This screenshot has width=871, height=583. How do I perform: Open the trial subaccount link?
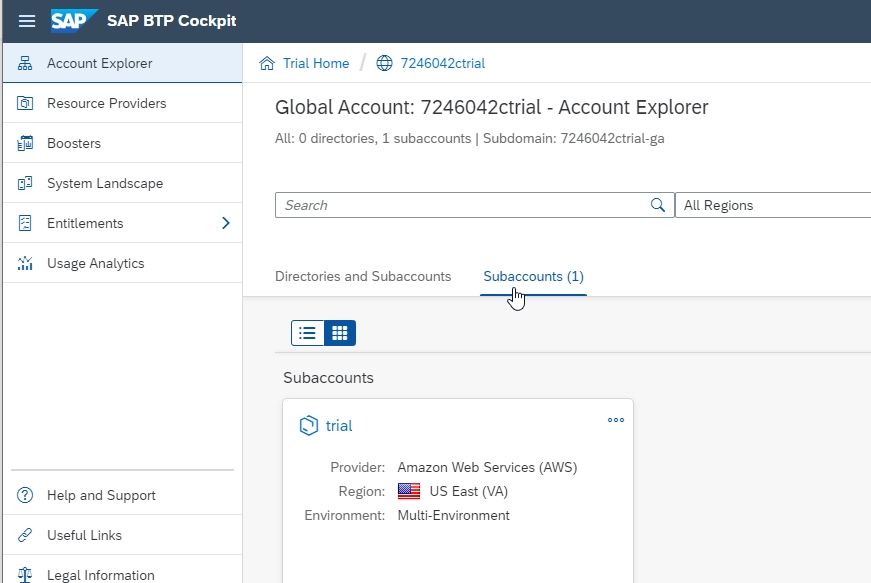339,426
